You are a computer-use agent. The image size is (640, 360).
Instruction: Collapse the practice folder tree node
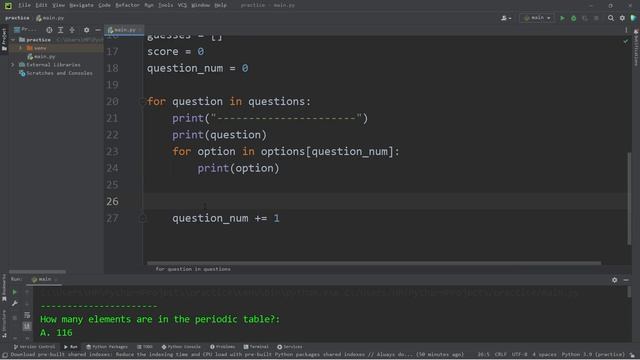tap(13, 40)
